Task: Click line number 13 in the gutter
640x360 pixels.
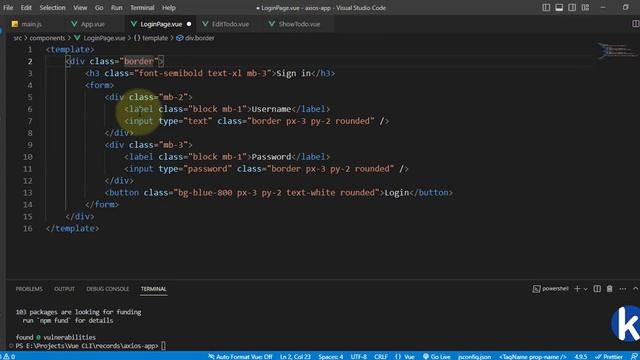Action: coord(28,193)
